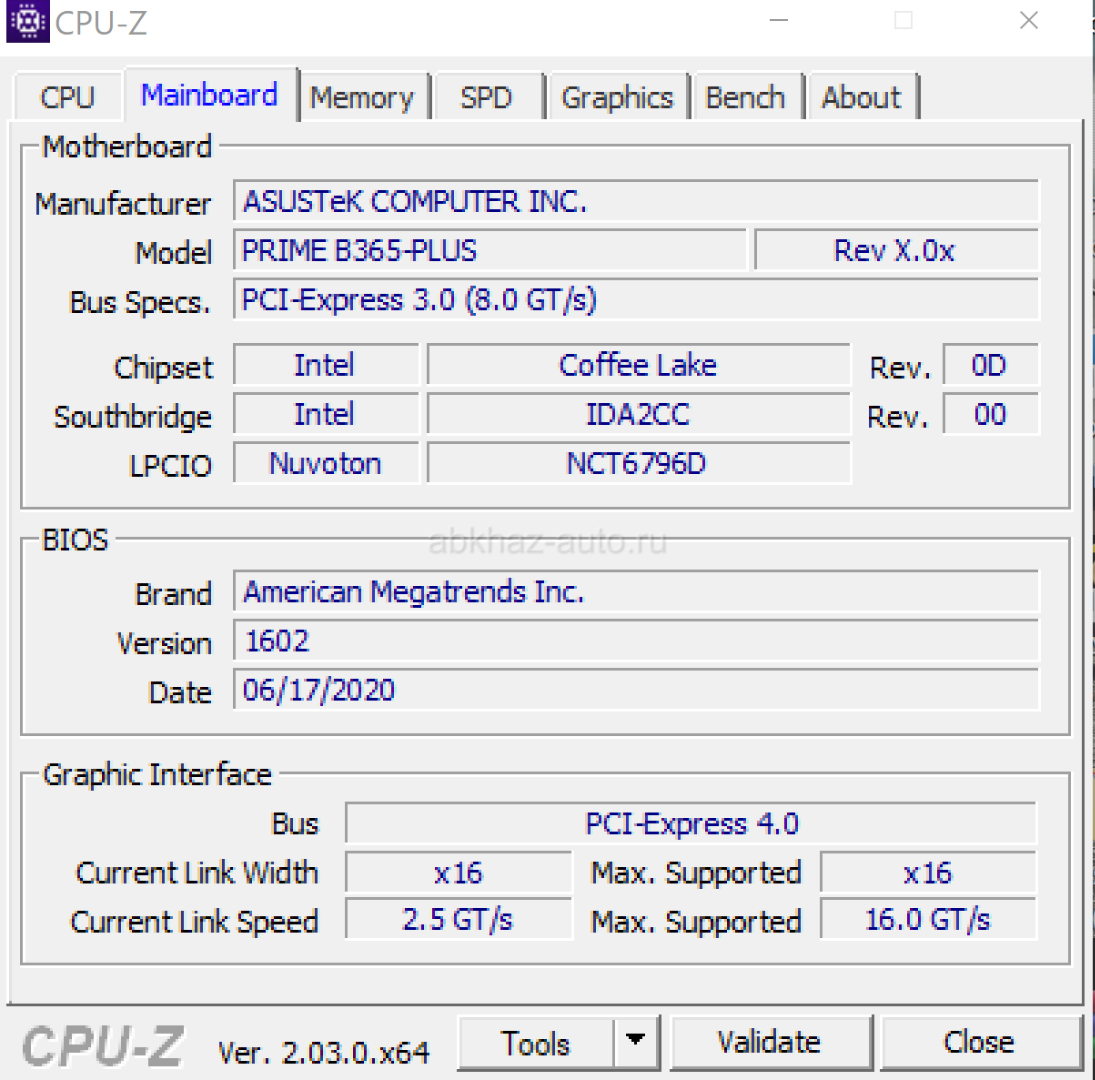Show the Graphics tab

[x=617, y=98]
